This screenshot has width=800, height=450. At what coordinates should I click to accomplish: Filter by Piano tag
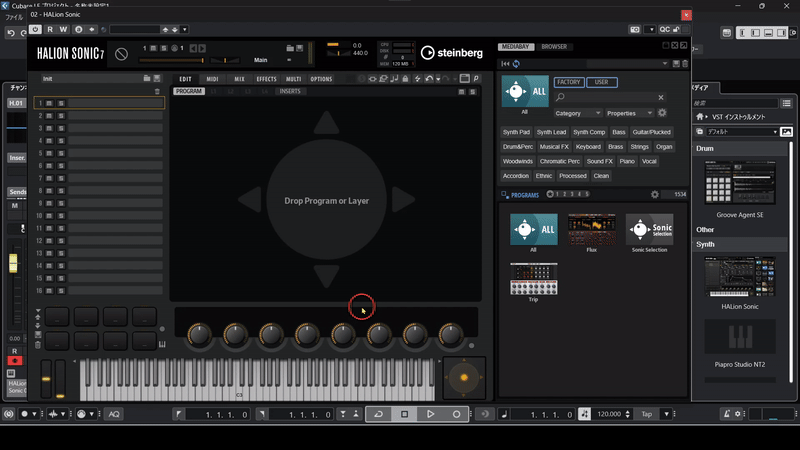coord(627,161)
